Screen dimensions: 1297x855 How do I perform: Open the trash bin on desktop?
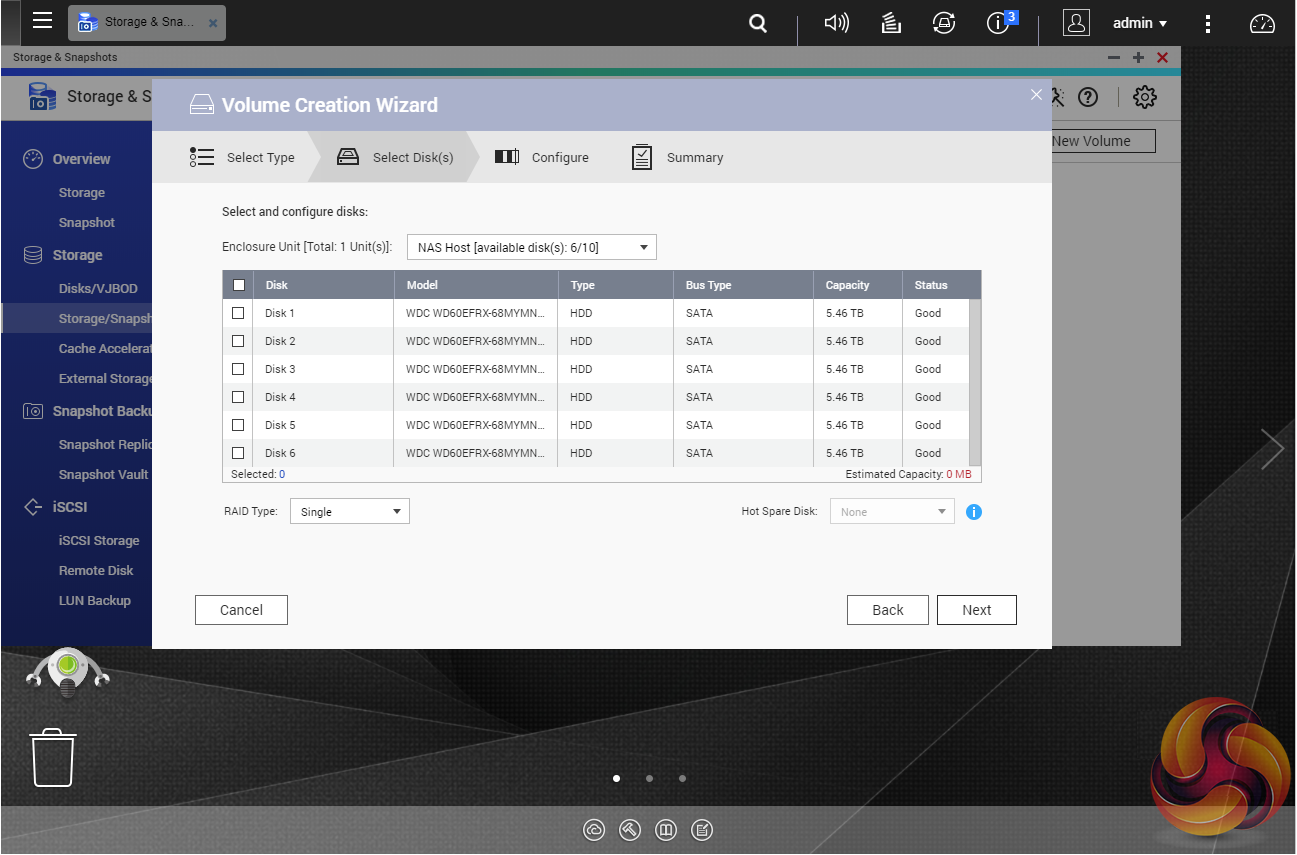tap(52, 757)
